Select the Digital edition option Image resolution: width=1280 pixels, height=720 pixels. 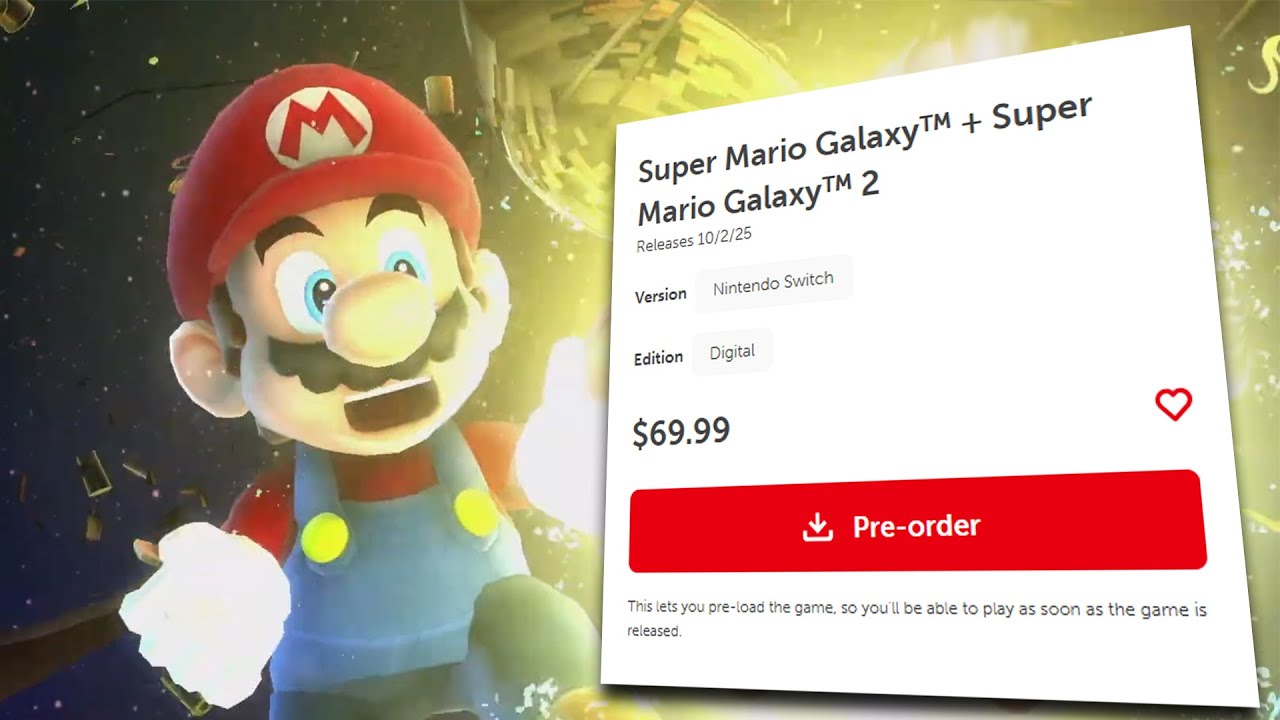(732, 352)
